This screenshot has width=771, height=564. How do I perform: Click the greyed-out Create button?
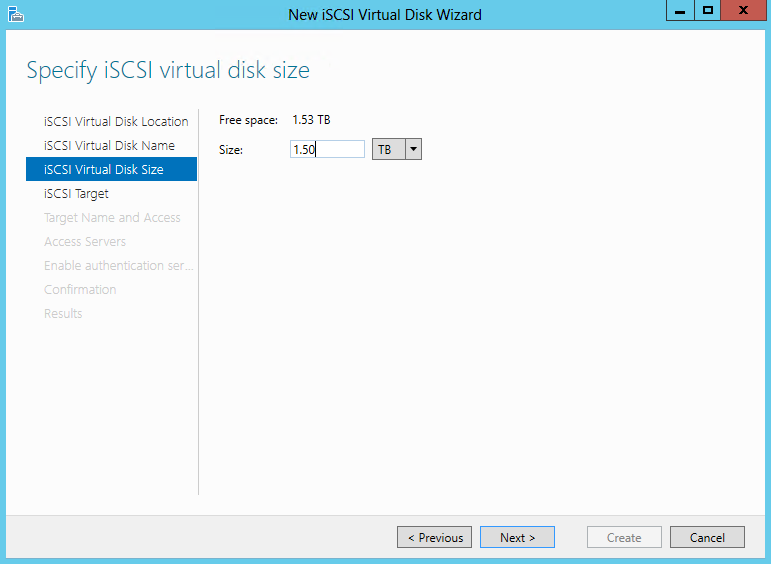(x=624, y=537)
